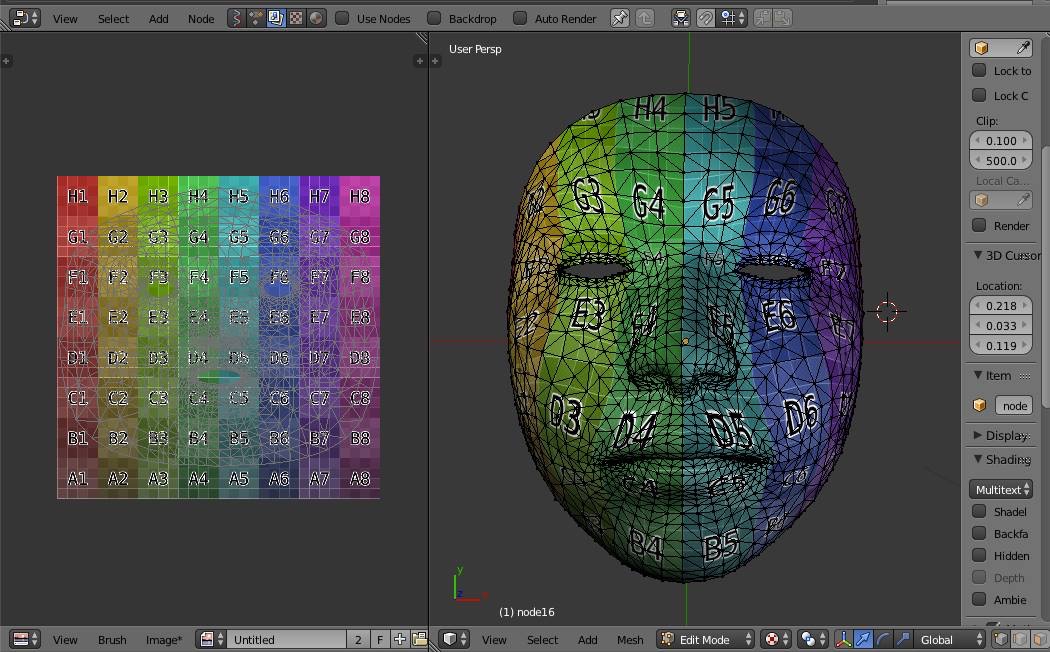Open the Node menu
The width and height of the screenshot is (1050, 652).
[201, 19]
